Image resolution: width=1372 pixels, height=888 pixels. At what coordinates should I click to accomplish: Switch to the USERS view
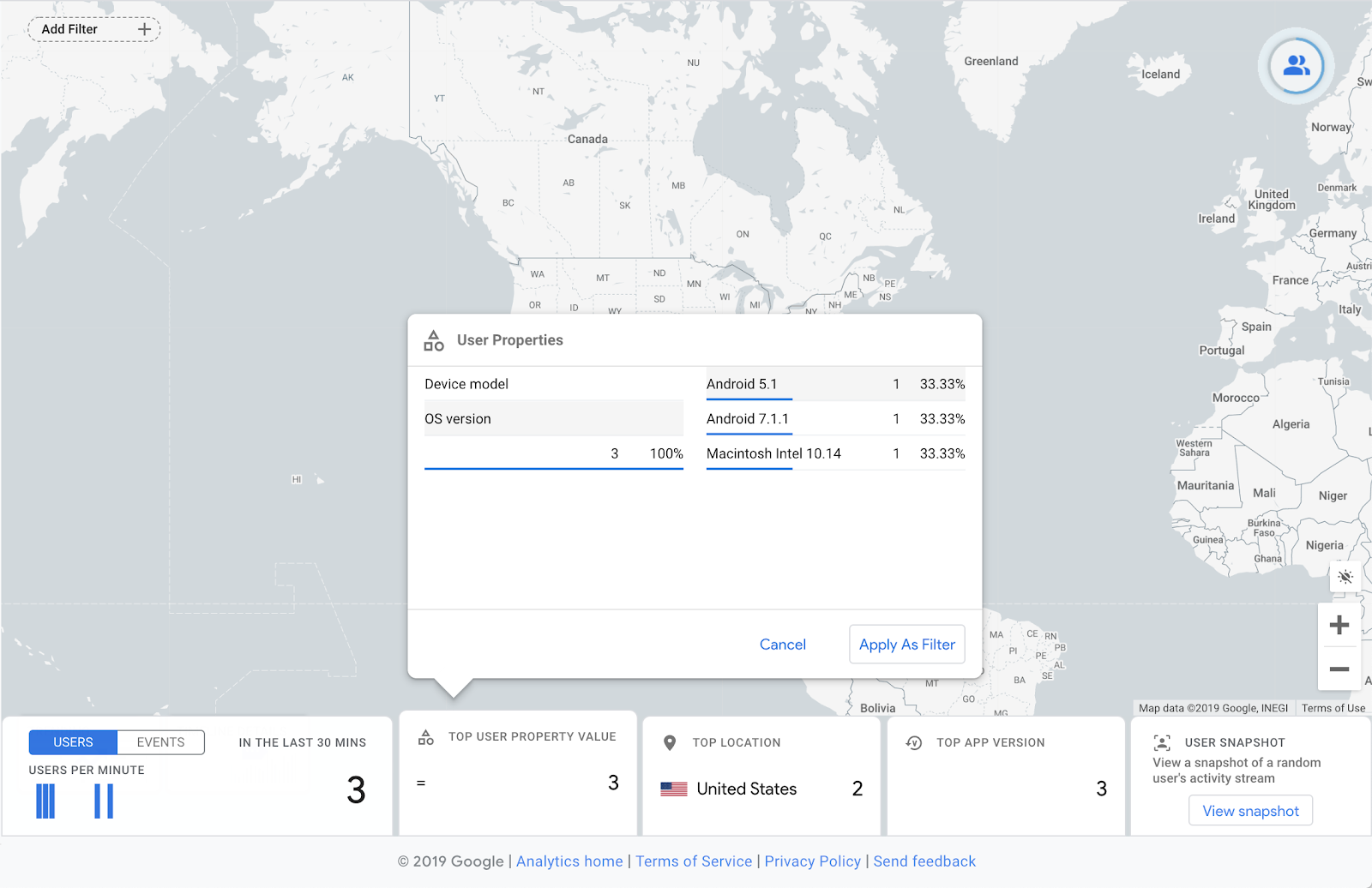click(x=73, y=742)
